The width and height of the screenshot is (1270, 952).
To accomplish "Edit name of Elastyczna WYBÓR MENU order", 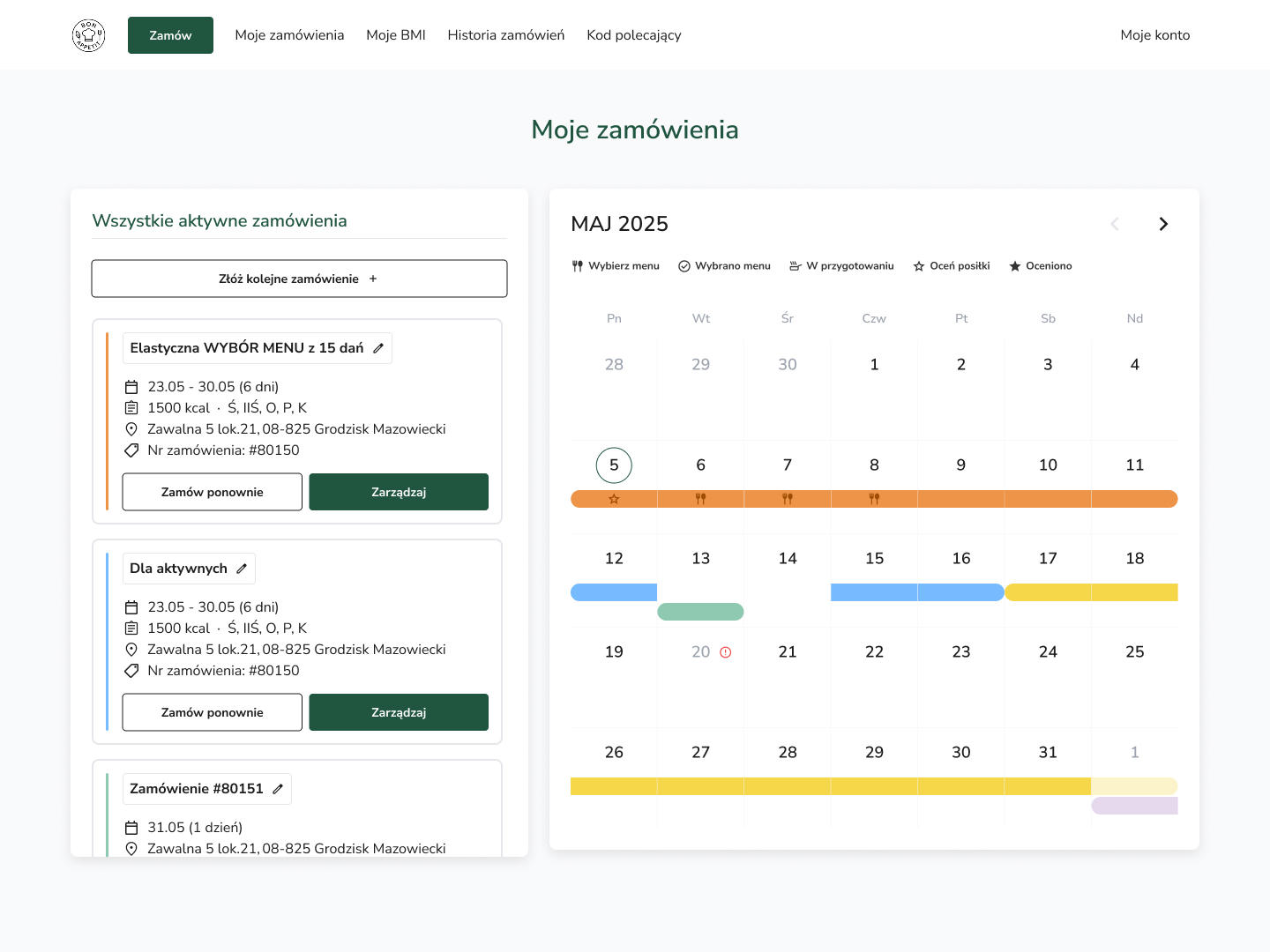I will [378, 348].
